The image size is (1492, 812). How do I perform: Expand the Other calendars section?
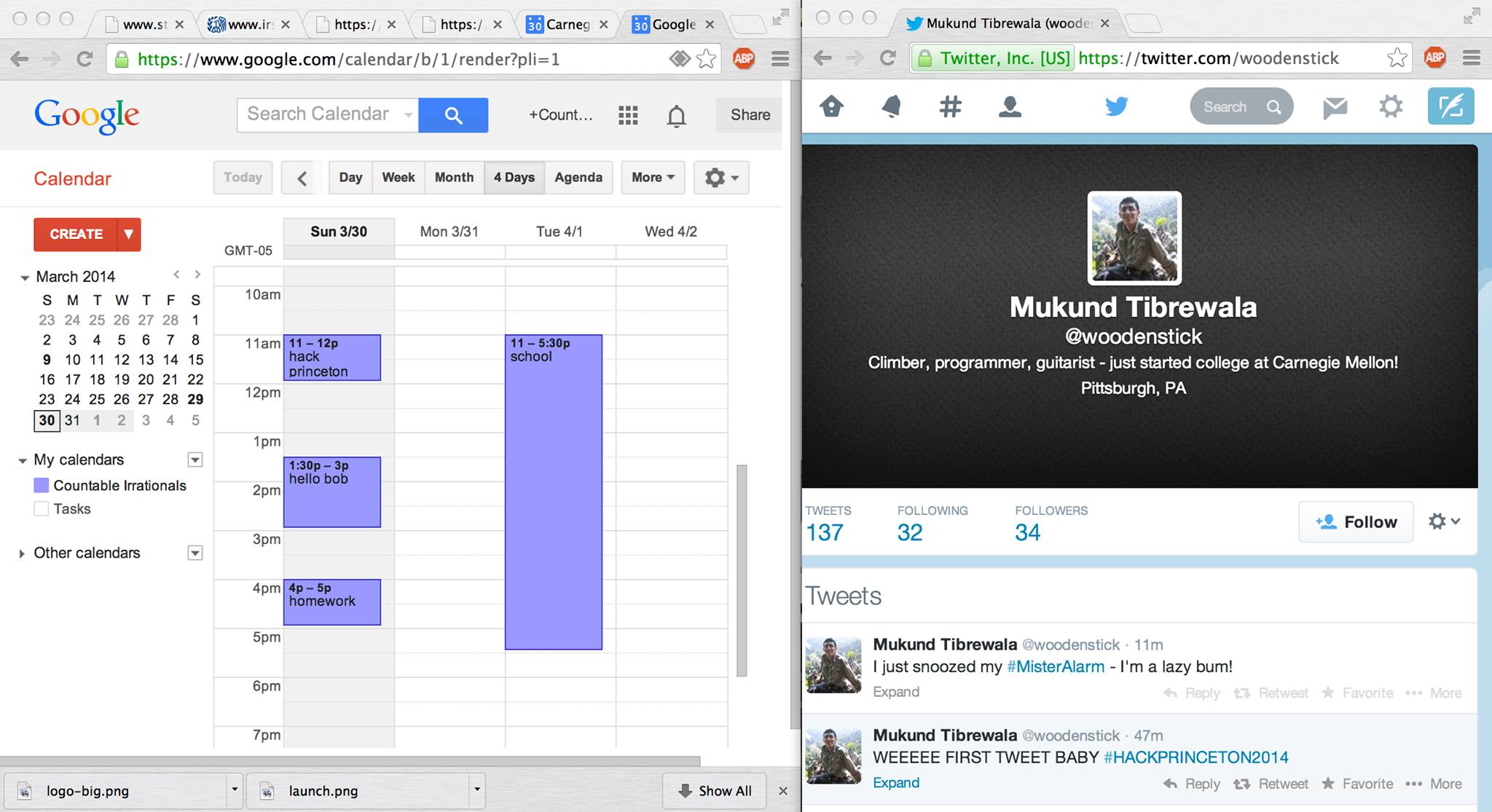[x=22, y=553]
